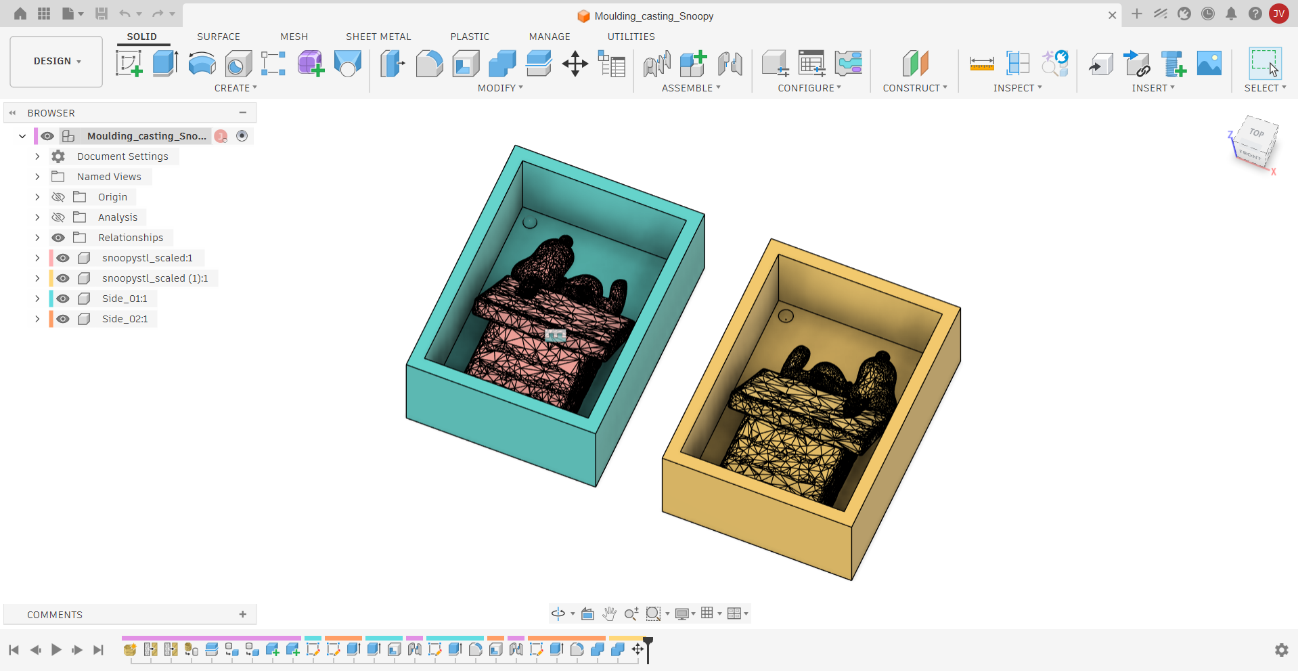Hide the snoopystl_scaled (1):1 component
The image size is (1298, 671).
pyautogui.click(x=63, y=278)
